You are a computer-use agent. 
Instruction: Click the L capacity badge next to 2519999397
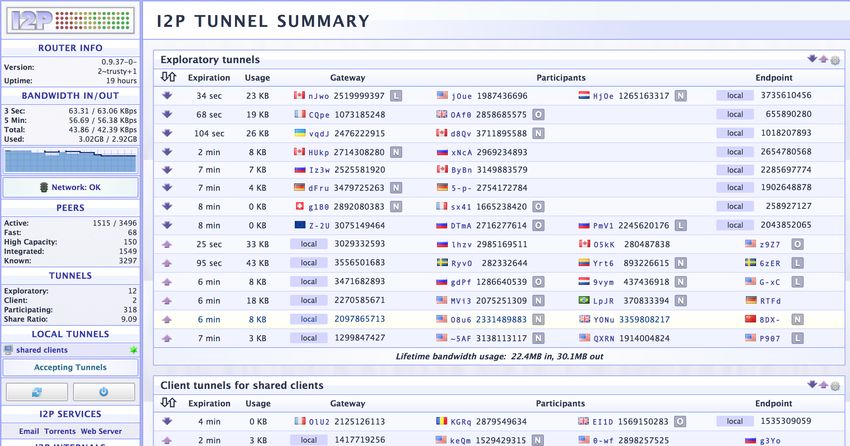point(396,96)
